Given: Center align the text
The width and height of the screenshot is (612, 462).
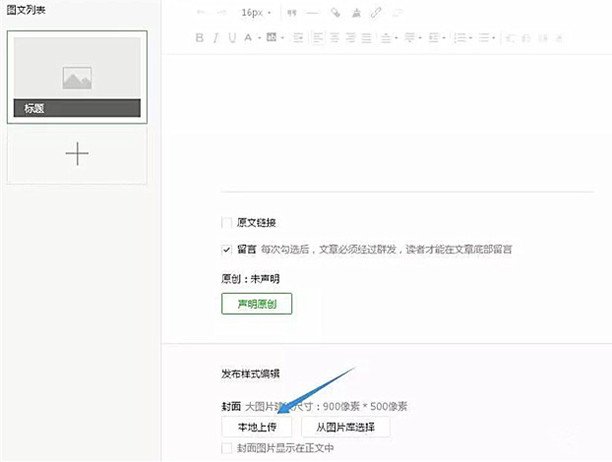Looking at the screenshot, I should 334,38.
